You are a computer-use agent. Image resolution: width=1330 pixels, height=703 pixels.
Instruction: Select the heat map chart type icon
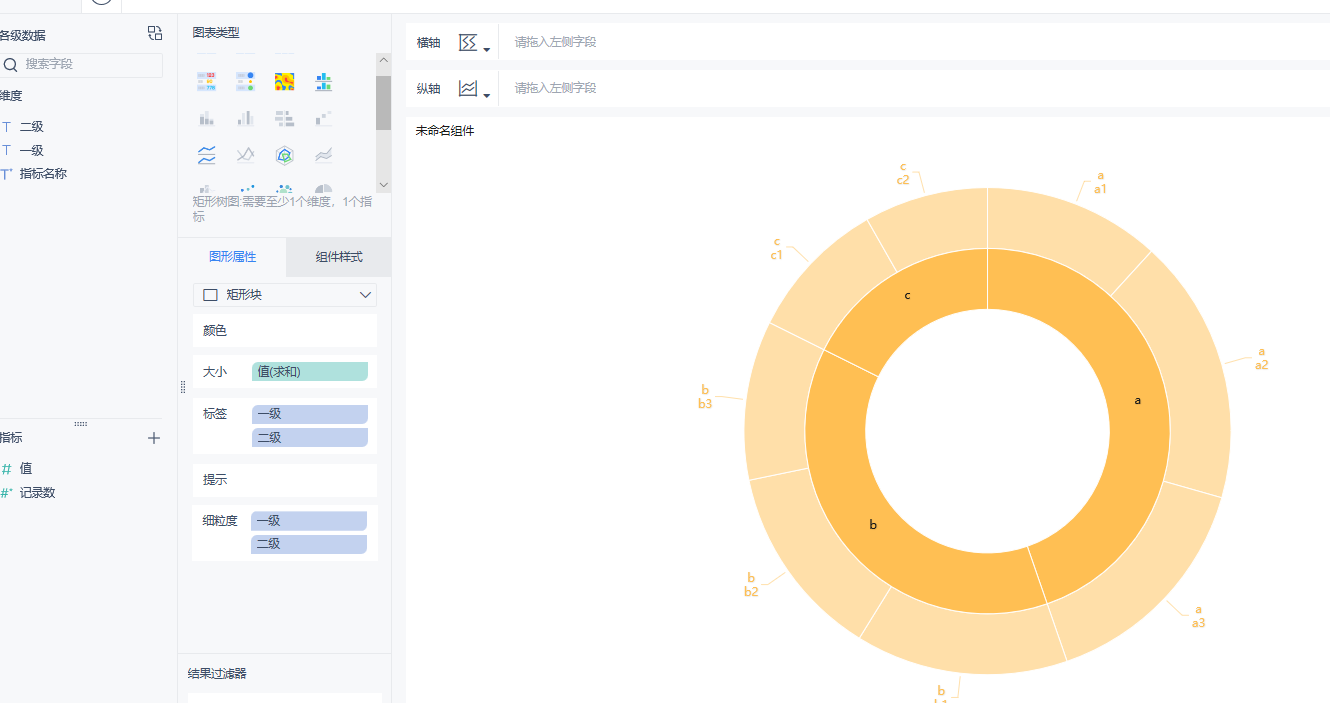pos(285,82)
